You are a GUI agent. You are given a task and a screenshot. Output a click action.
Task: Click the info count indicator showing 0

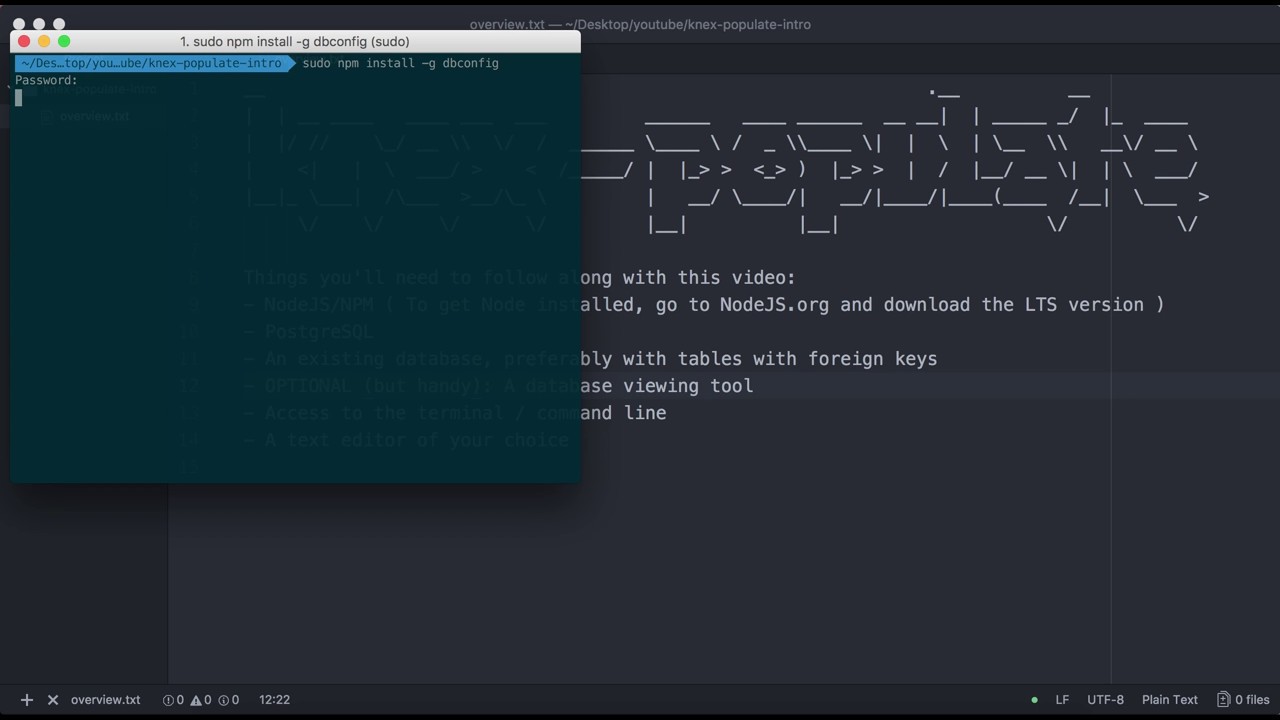(229, 700)
